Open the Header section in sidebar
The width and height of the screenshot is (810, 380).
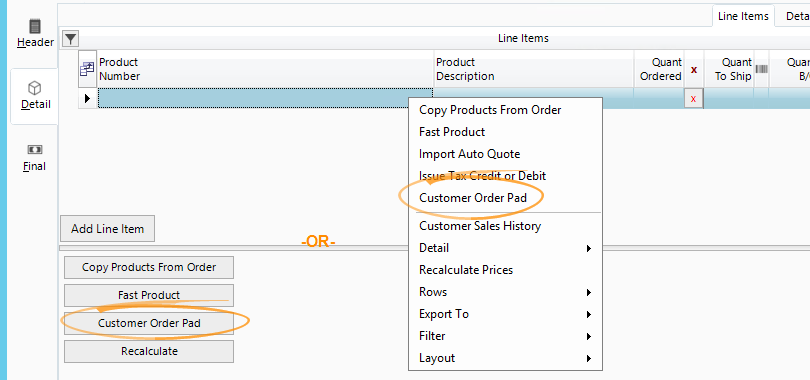point(35,34)
